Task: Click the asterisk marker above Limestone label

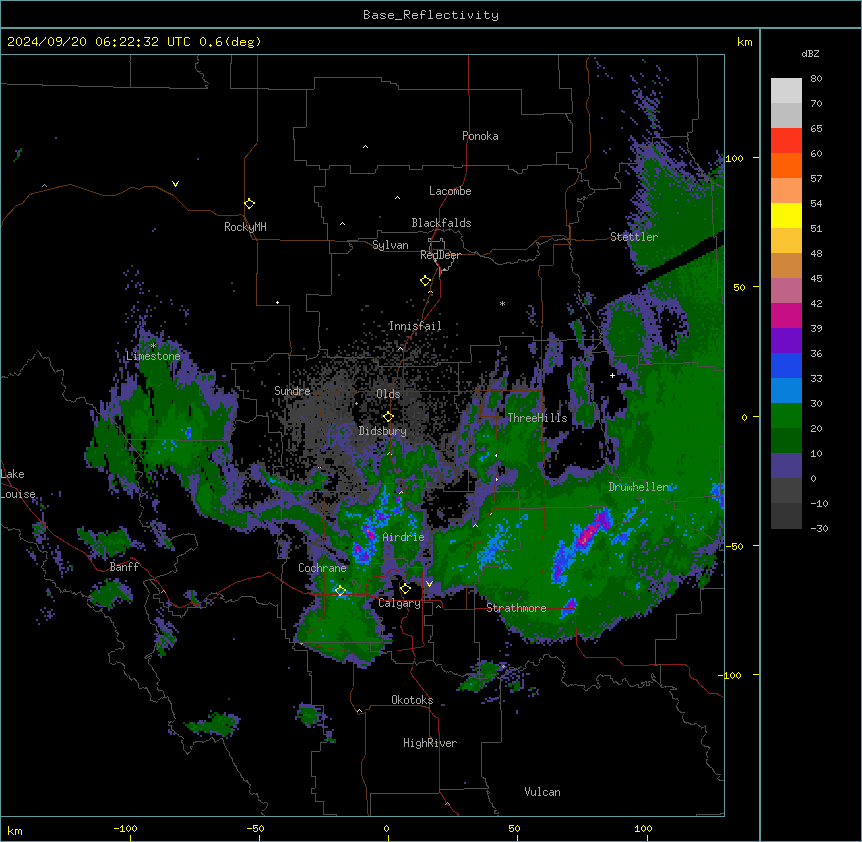Action: (x=153, y=346)
